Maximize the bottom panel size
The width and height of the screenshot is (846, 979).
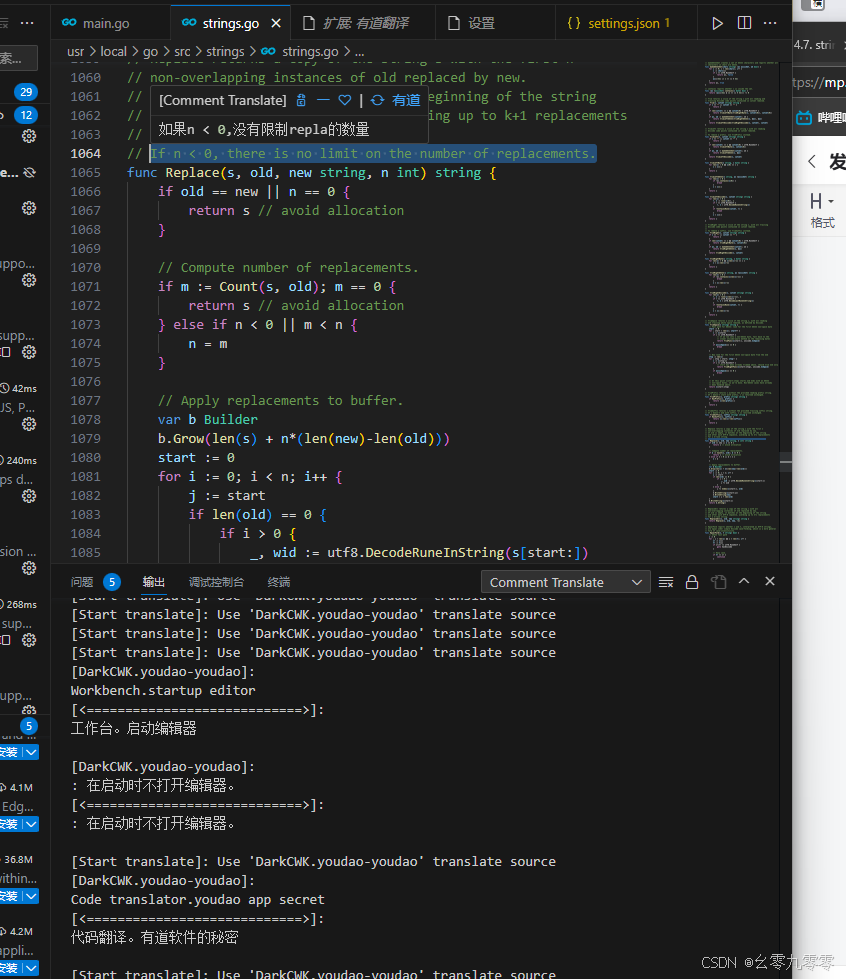coord(744,581)
